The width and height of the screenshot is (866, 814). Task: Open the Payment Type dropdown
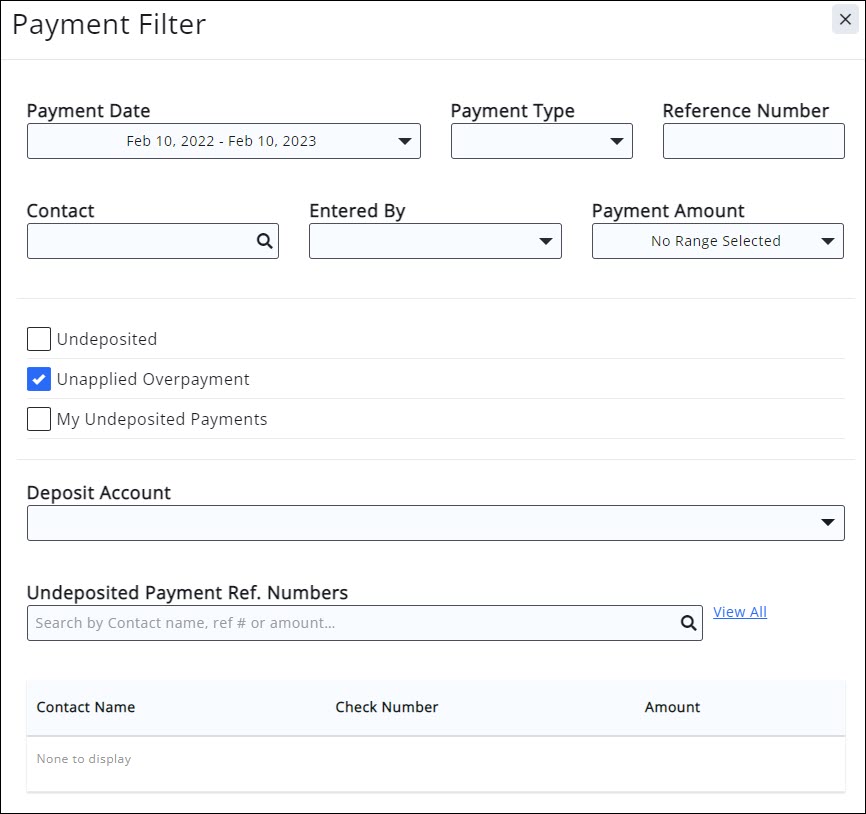pyautogui.click(x=540, y=140)
